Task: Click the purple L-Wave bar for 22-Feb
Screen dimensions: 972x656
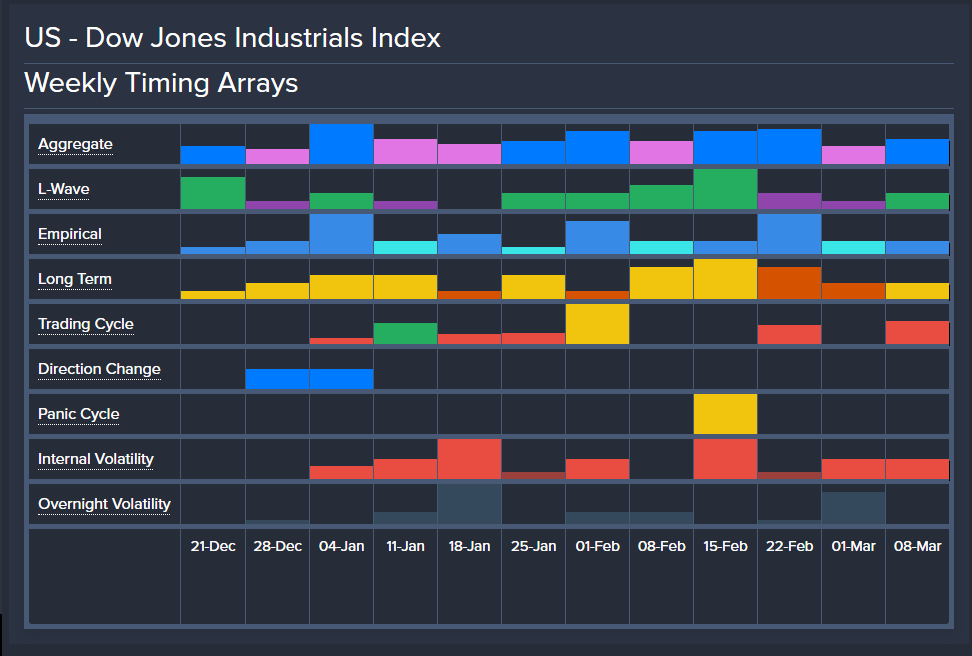Action: [789, 201]
